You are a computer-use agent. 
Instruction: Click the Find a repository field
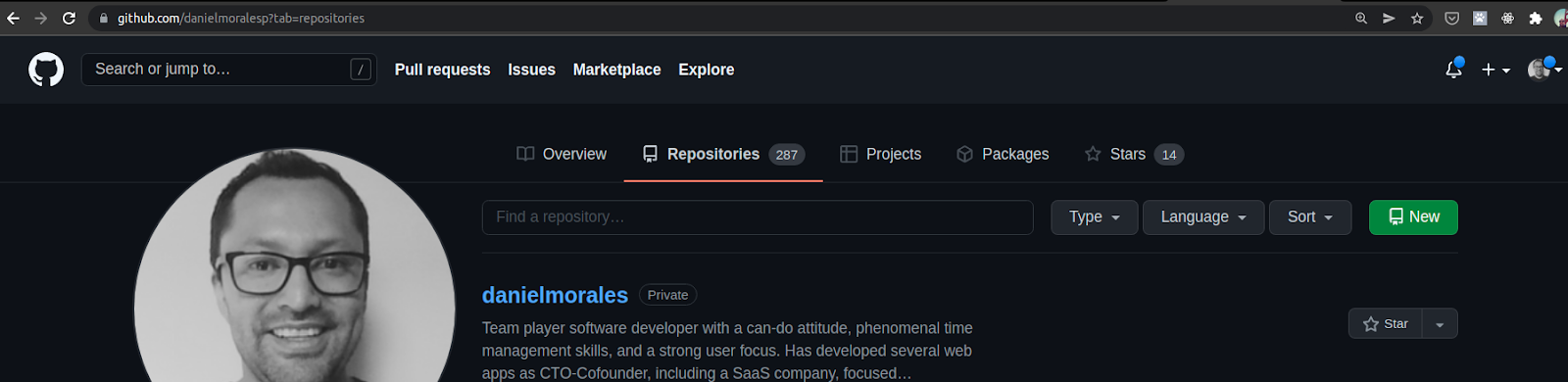click(x=758, y=217)
